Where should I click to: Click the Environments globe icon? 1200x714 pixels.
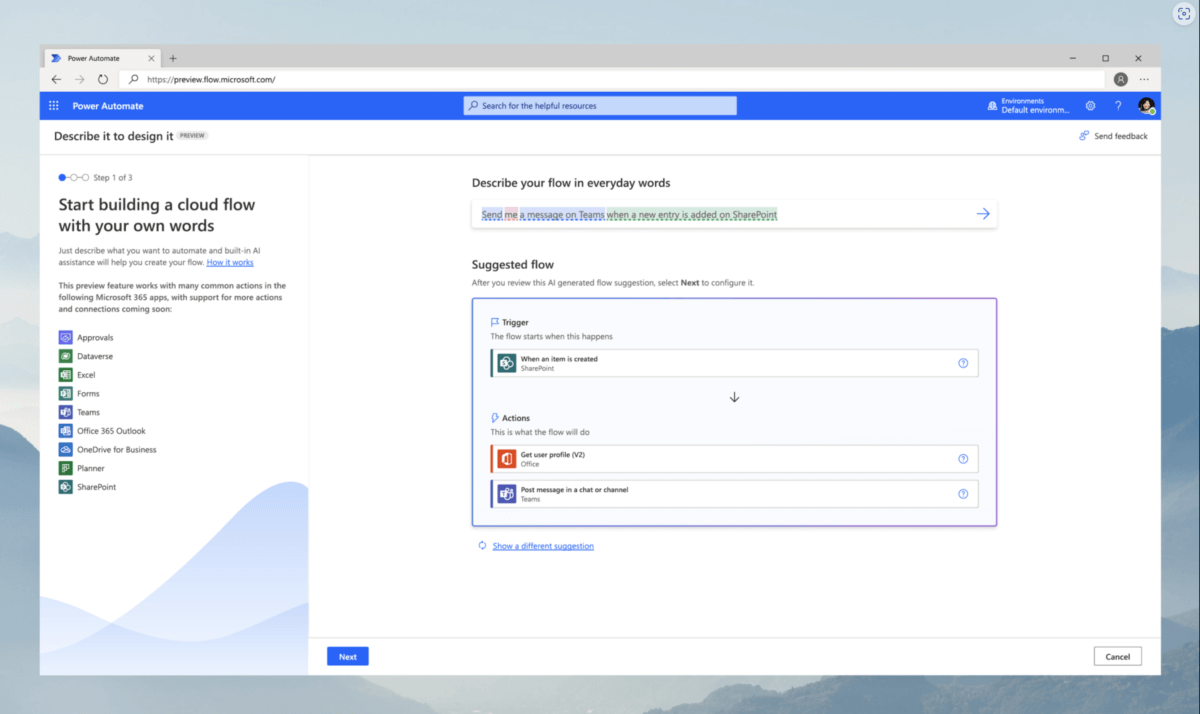coord(991,106)
